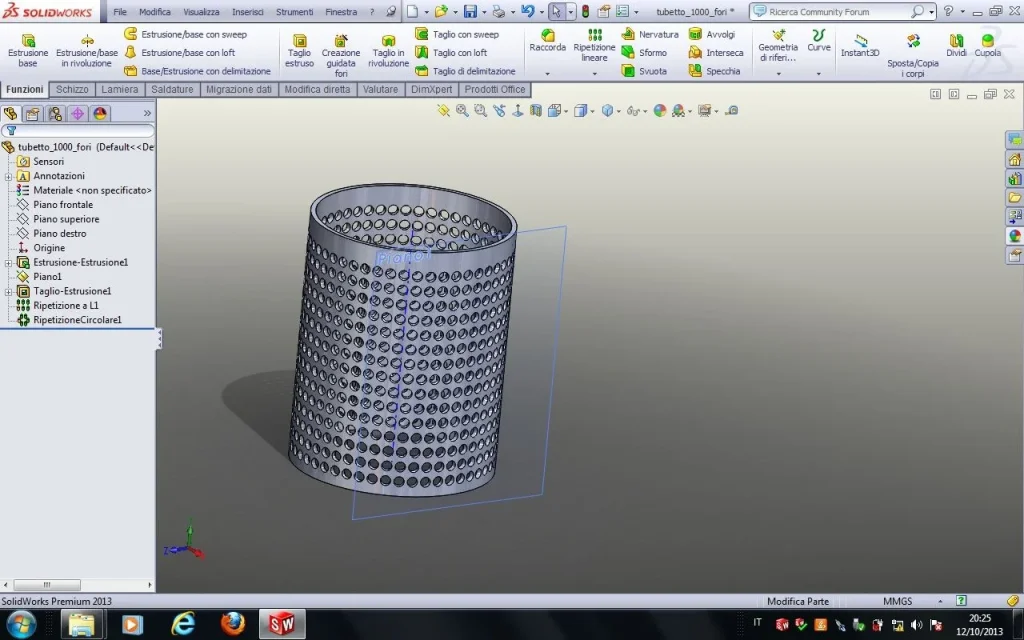Choose Estrusione/base con loft

[180, 52]
